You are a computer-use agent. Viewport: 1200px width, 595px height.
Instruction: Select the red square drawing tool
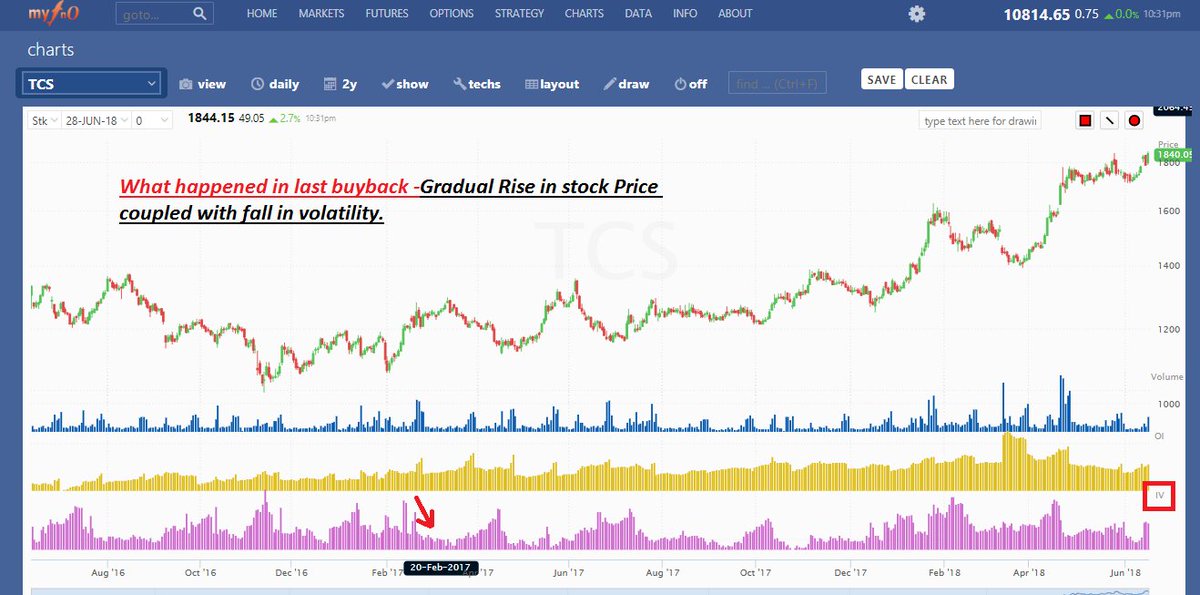tap(1085, 121)
